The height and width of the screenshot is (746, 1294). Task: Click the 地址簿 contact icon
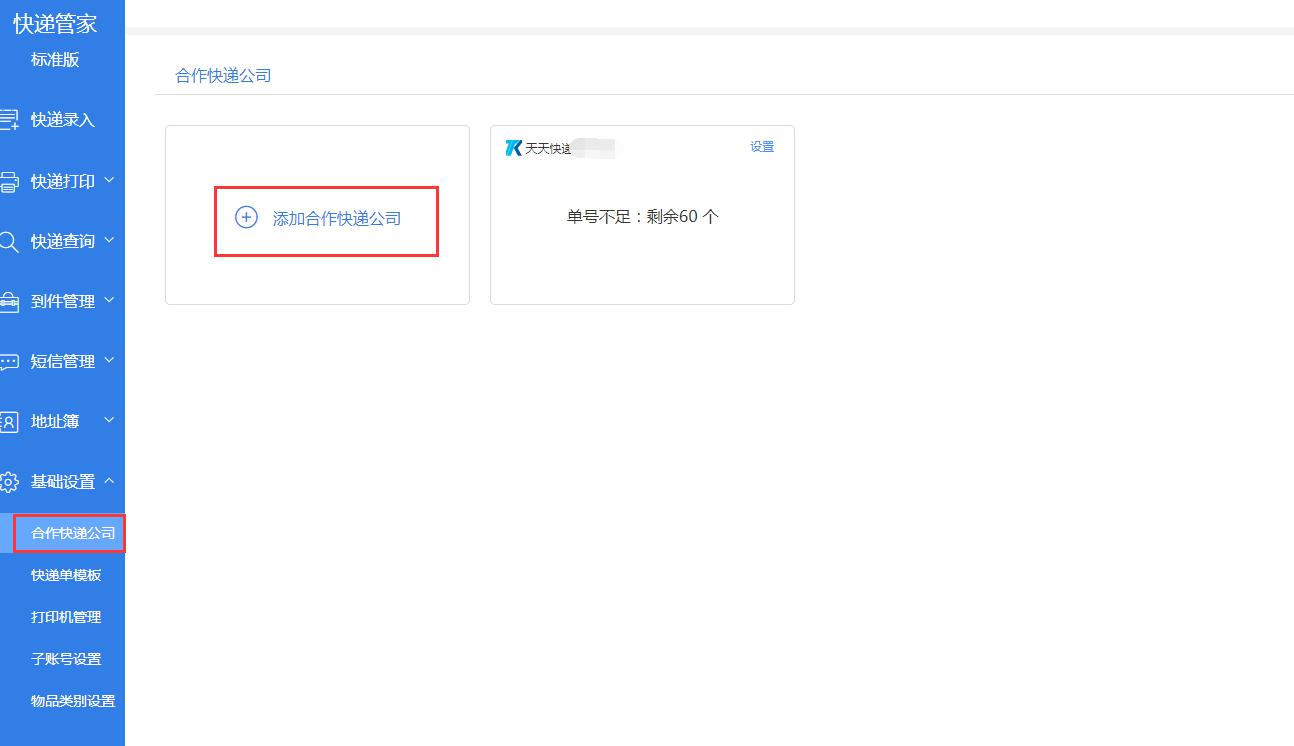(9, 422)
